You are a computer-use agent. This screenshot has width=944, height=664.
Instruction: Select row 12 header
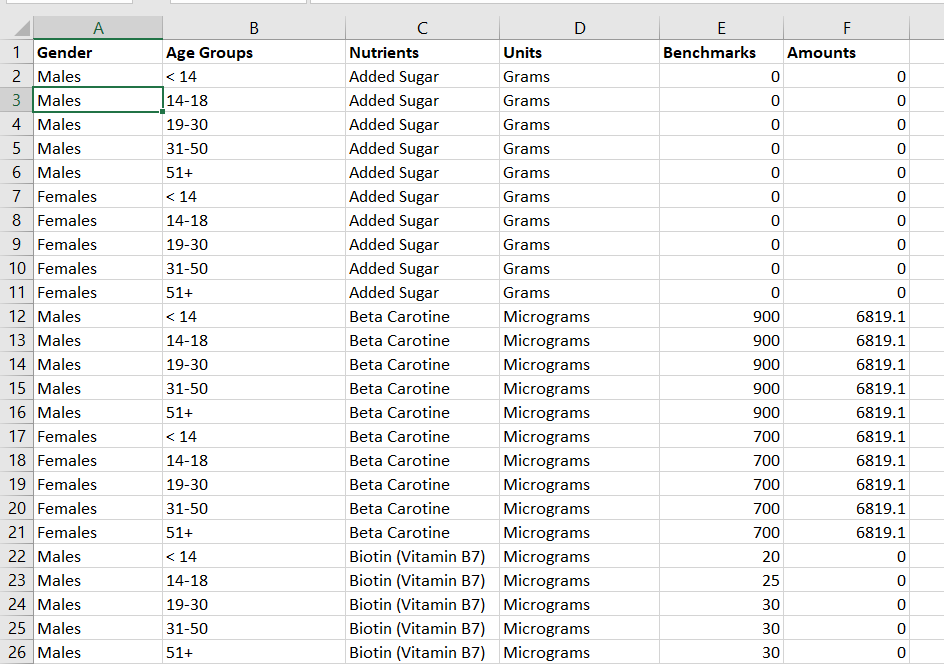[x=17, y=316]
